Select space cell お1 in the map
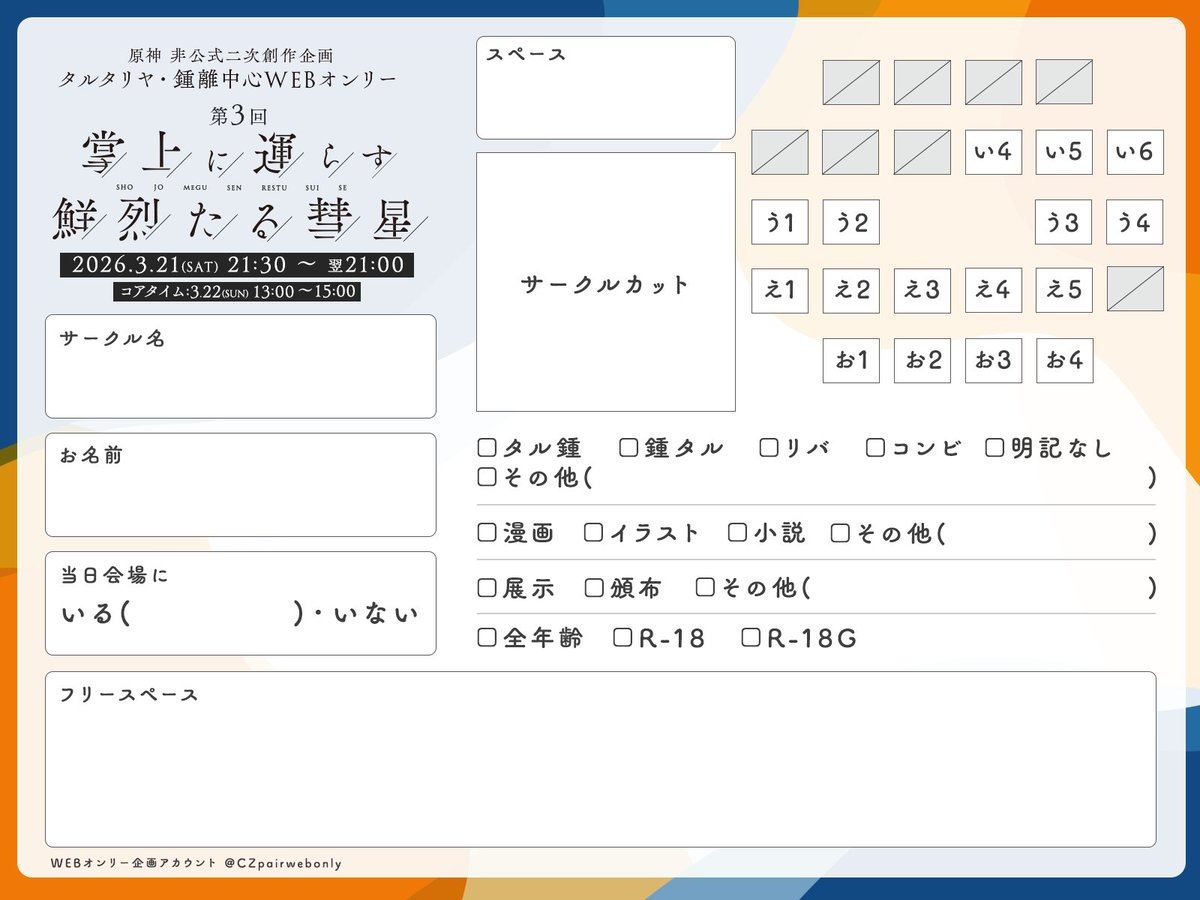 (x=850, y=359)
